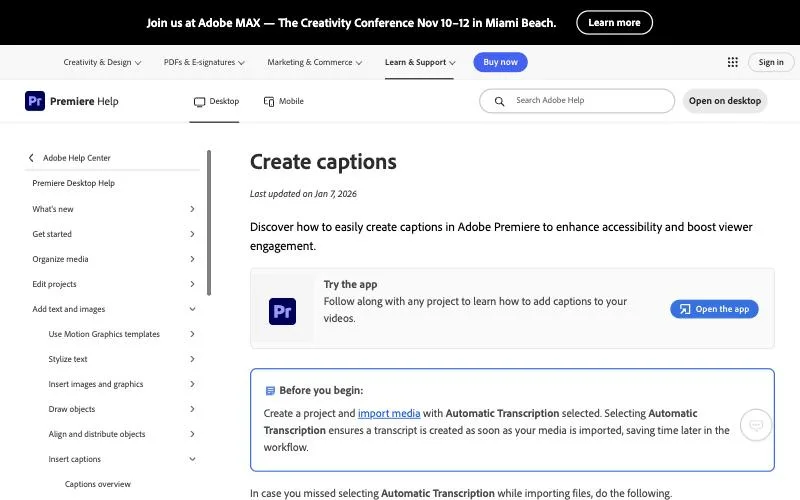The height and width of the screenshot is (500, 800).
Task: Expand the Get started section chevron
Action: point(192,234)
